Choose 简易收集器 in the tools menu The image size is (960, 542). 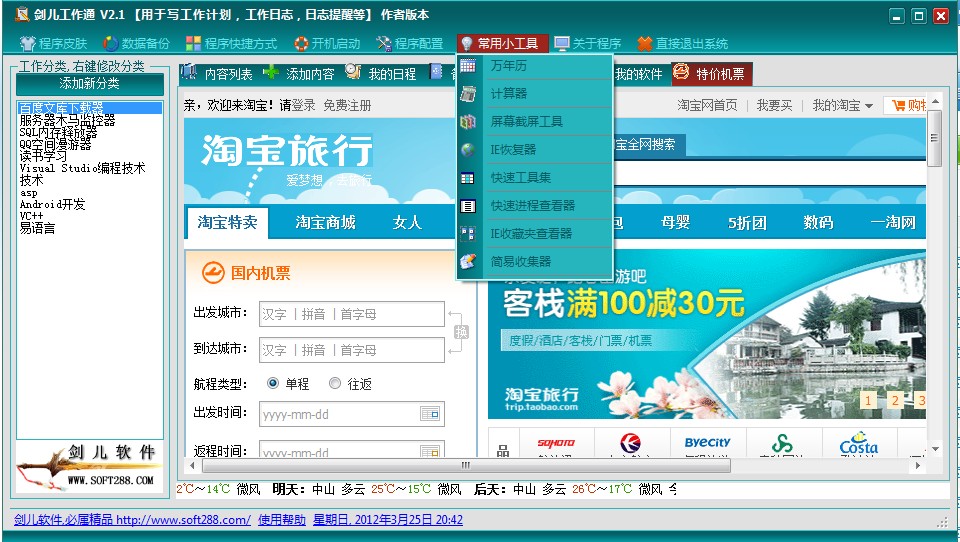(x=535, y=262)
